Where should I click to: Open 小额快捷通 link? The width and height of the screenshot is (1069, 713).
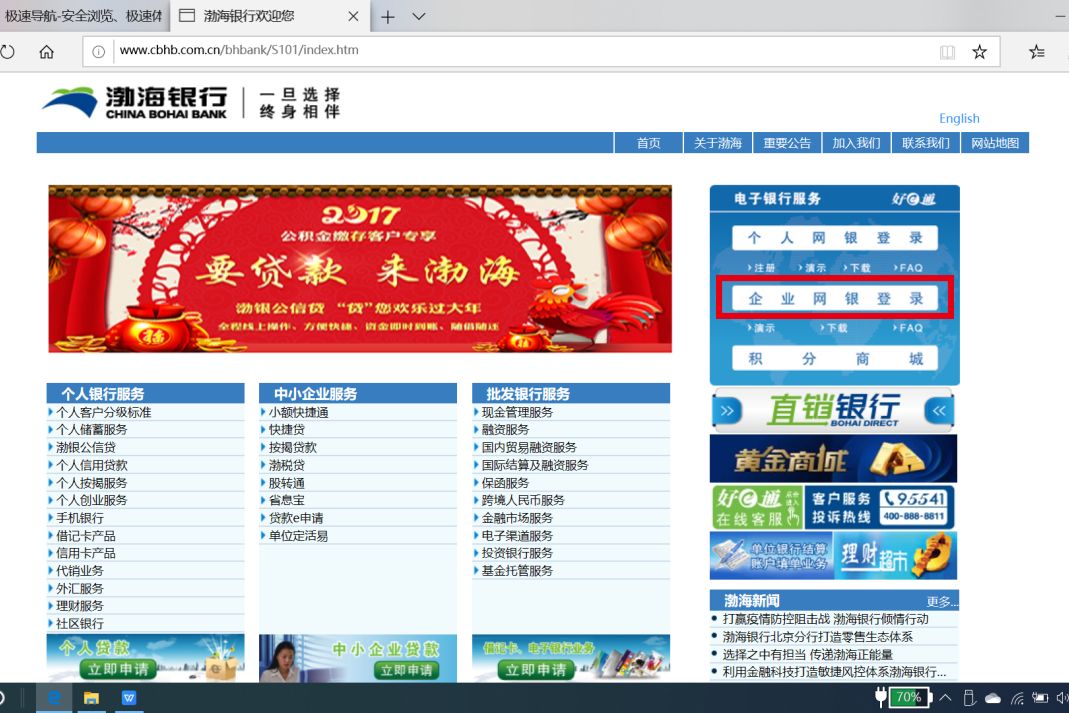tap(298, 412)
